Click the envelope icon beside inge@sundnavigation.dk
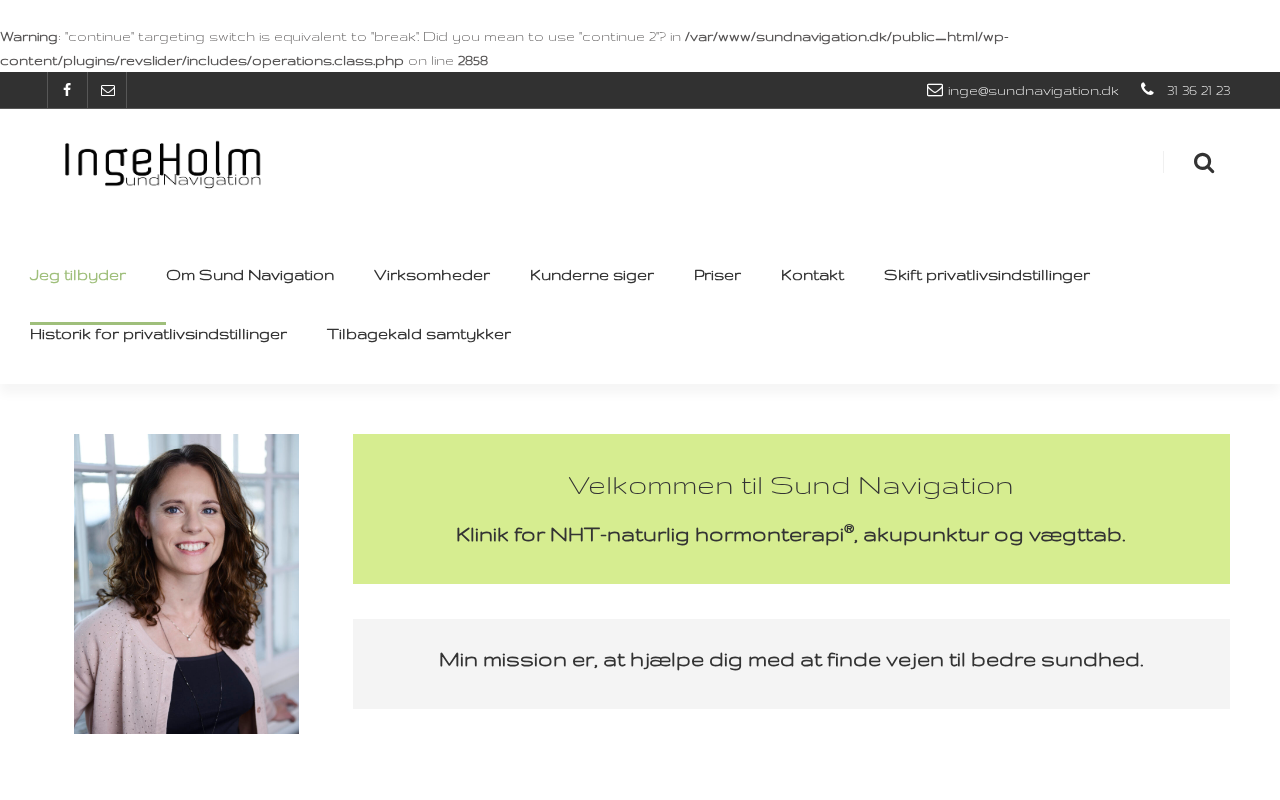The width and height of the screenshot is (1280, 800). click(935, 90)
